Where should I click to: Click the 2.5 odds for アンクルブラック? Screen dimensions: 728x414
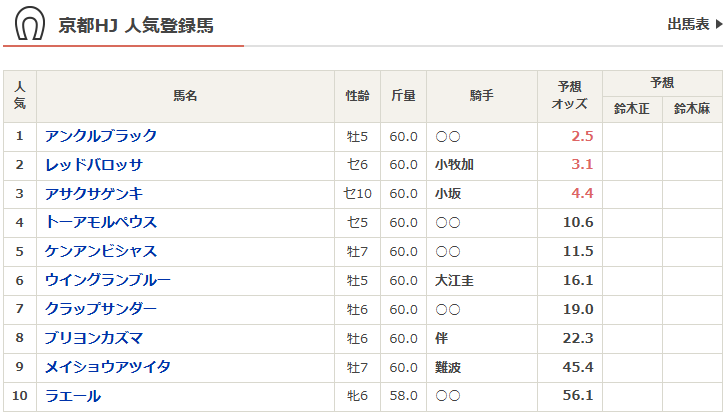582,136
